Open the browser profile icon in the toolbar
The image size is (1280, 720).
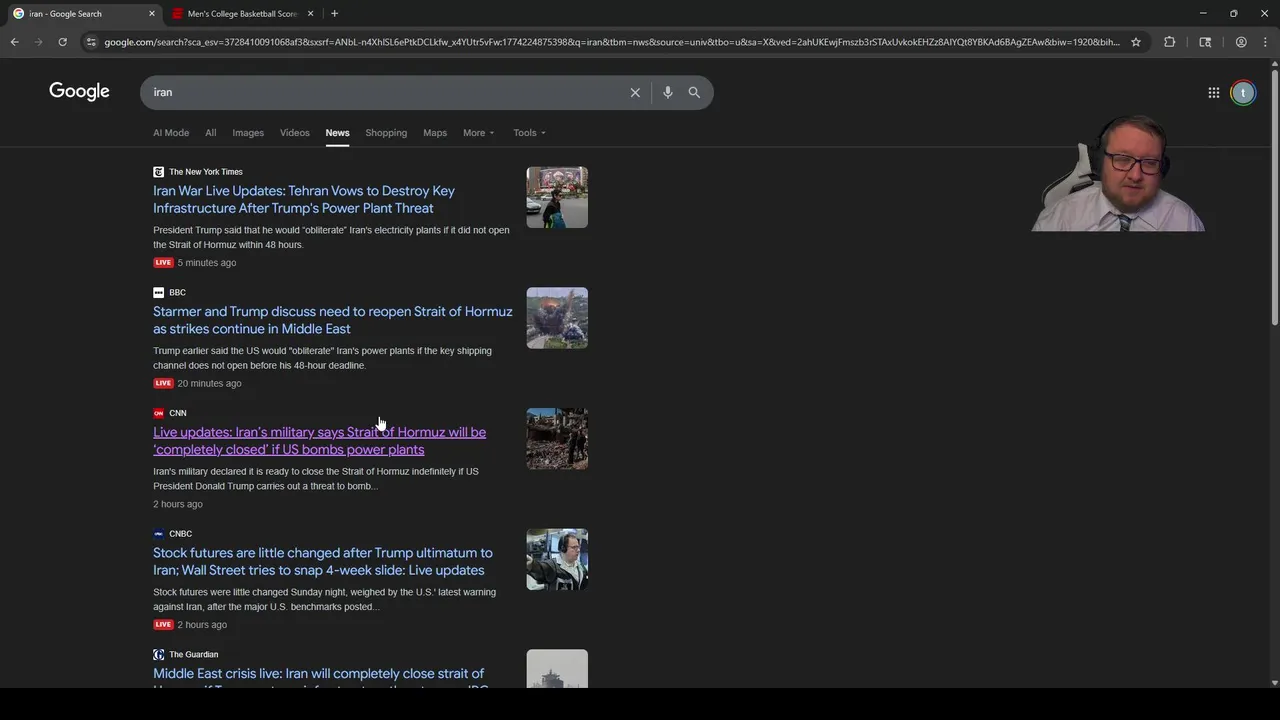(1241, 42)
